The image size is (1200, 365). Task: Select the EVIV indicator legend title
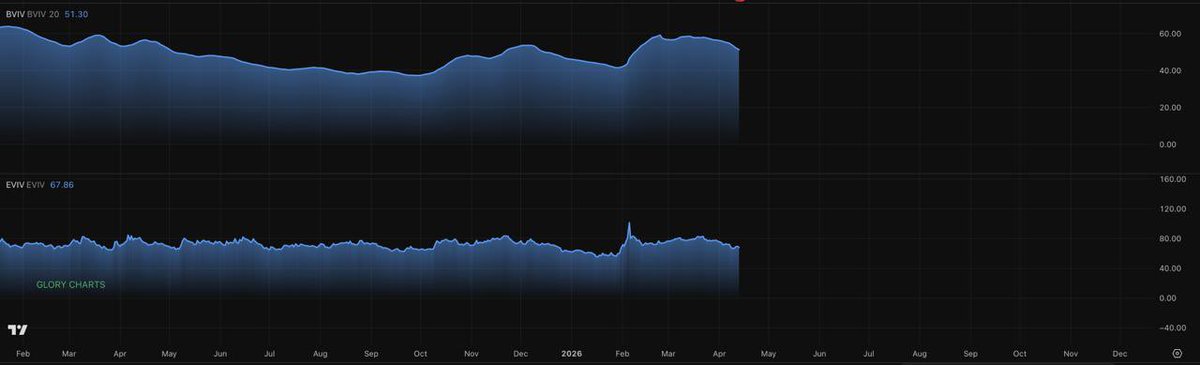click(x=14, y=185)
